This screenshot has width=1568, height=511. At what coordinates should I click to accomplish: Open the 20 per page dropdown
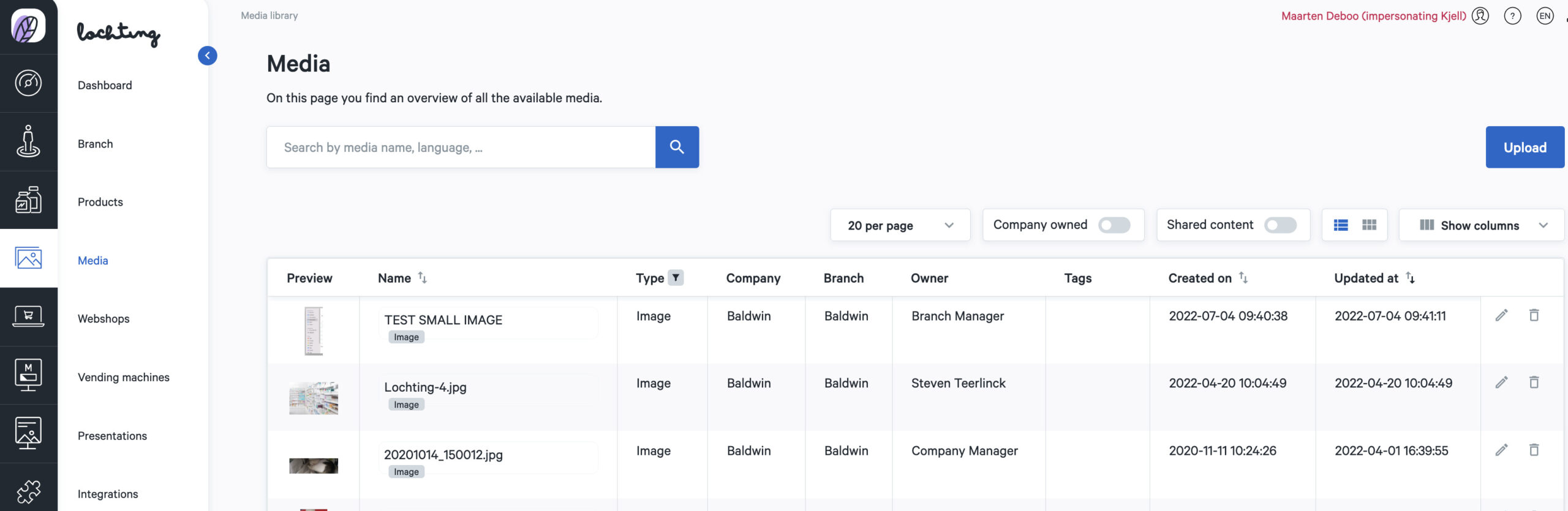point(900,225)
